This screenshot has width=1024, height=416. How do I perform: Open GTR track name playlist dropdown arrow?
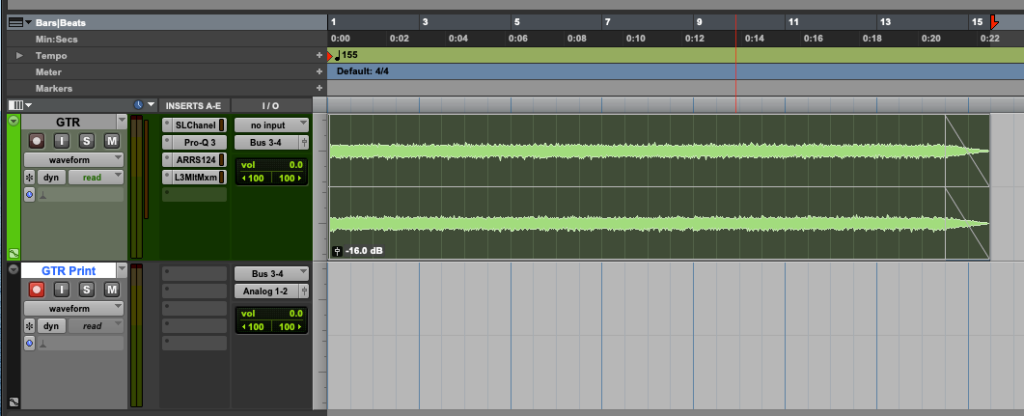click(121, 121)
